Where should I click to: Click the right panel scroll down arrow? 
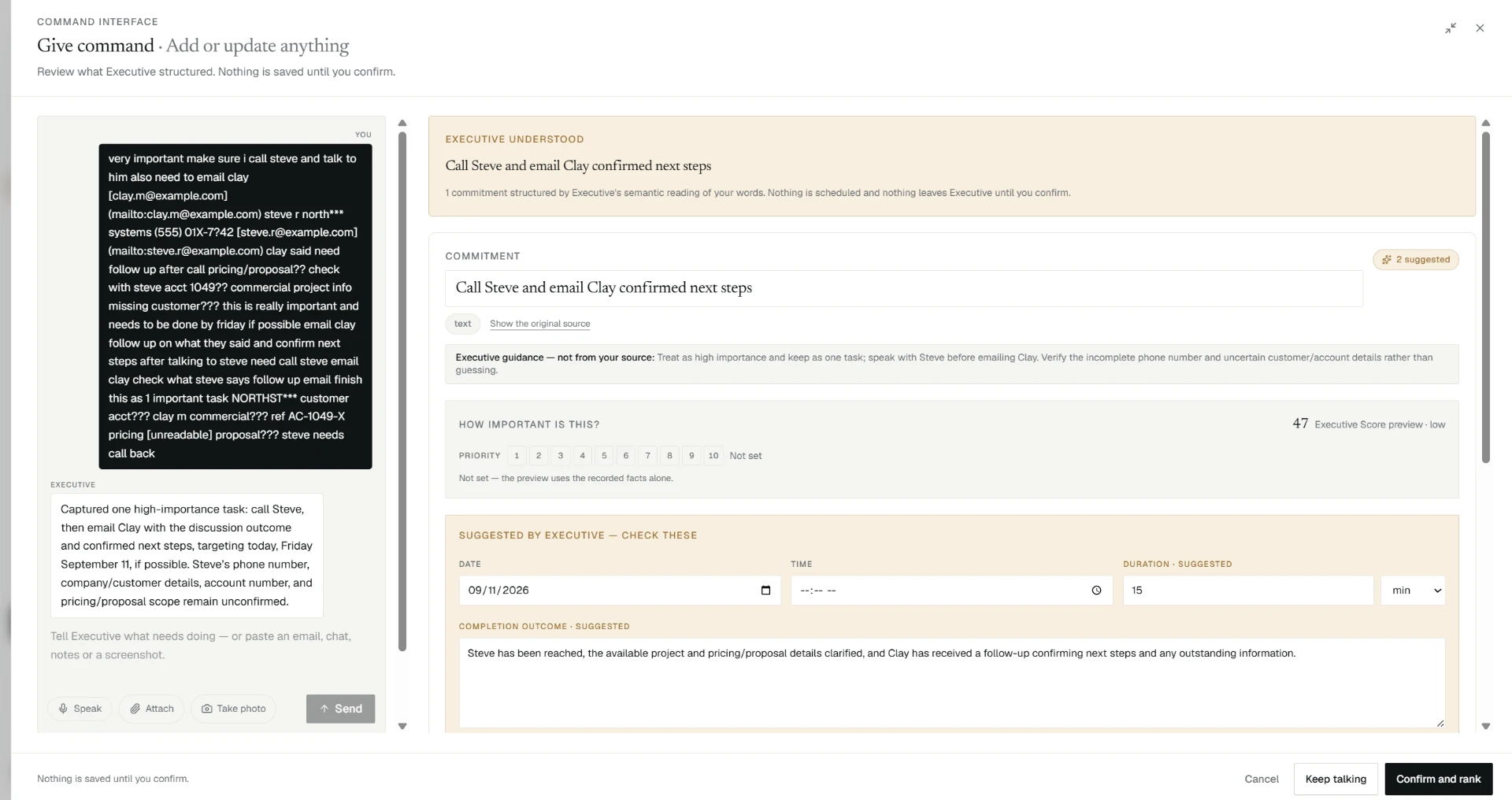click(1486, 726)
